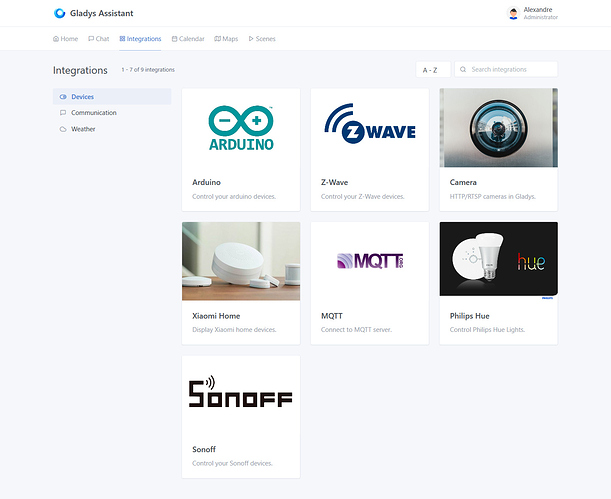The width and height of the screenshot is (611, 499).
Task: Click the Administrator role label
Action: 540,17
